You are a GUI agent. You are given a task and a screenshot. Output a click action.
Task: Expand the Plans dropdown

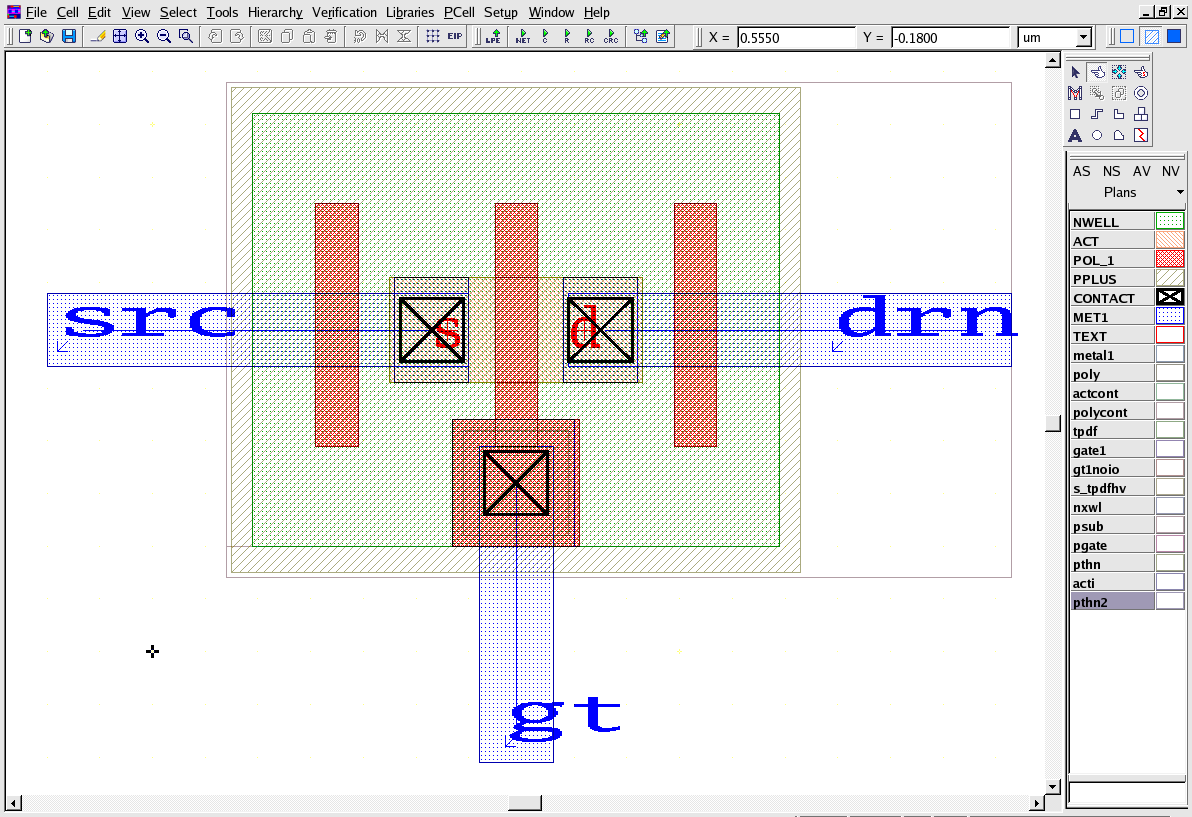point(1180,192)
